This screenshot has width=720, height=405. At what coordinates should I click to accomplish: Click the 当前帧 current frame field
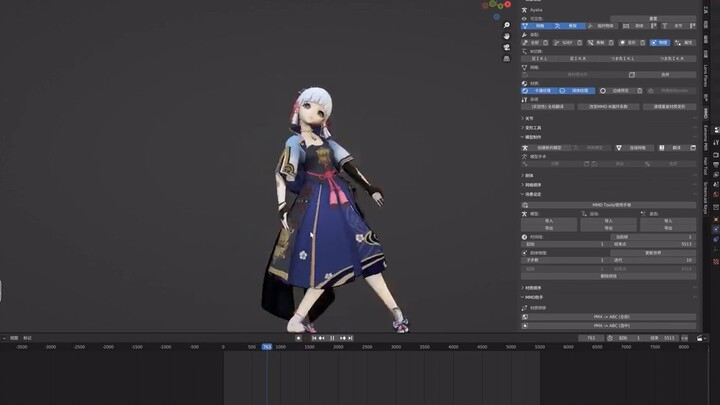click(x=653, y=237)
